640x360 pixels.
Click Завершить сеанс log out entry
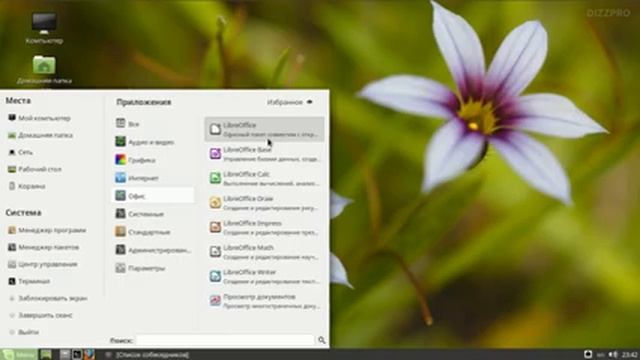tap(40, 315)
